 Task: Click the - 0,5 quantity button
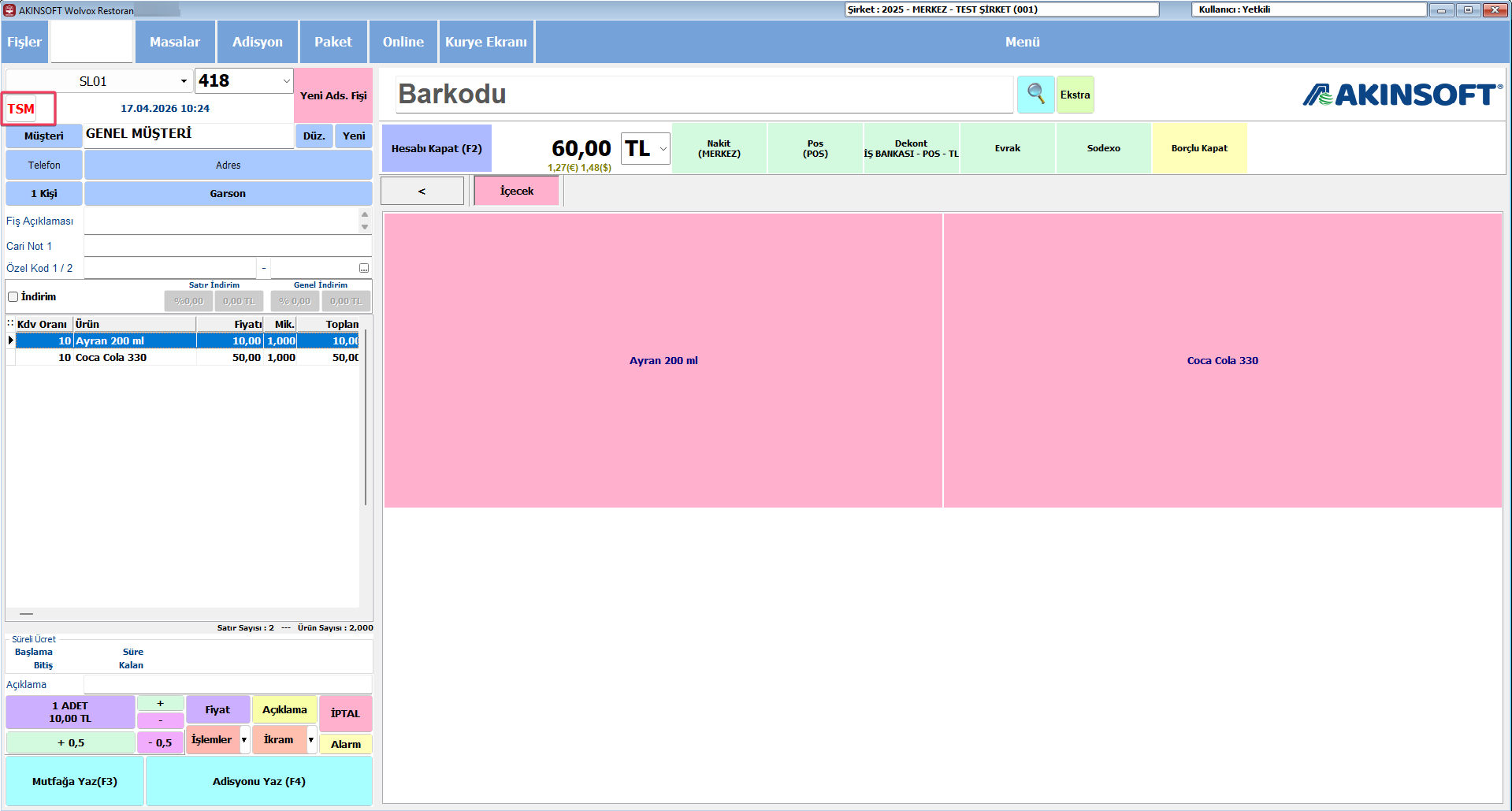(161, 742)
